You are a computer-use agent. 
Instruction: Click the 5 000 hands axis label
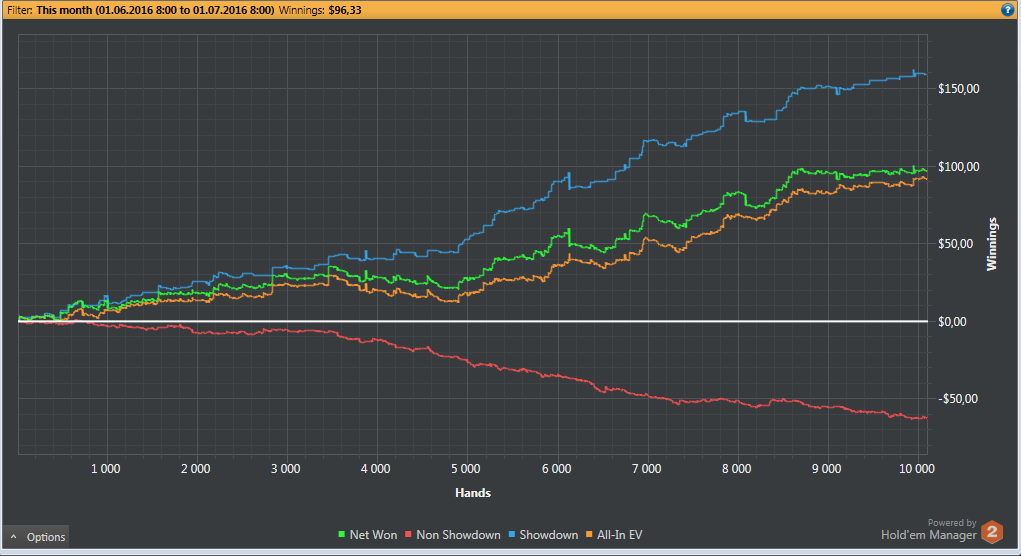click(x=466, y=469)
